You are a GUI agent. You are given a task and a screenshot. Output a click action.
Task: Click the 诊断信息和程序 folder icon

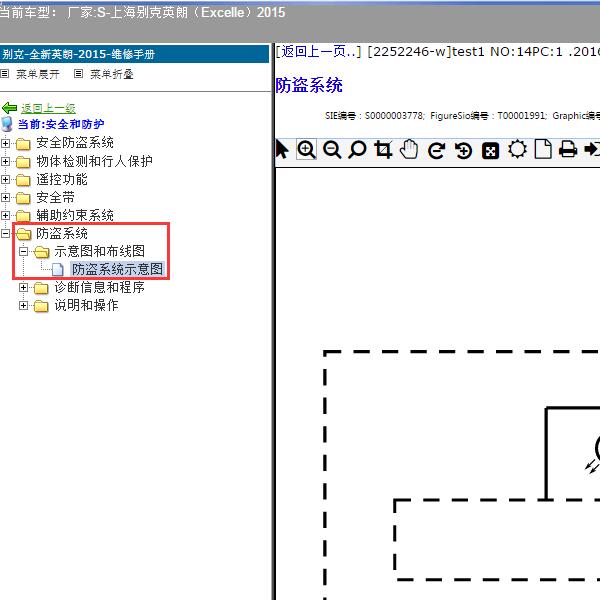pos(41,288)
